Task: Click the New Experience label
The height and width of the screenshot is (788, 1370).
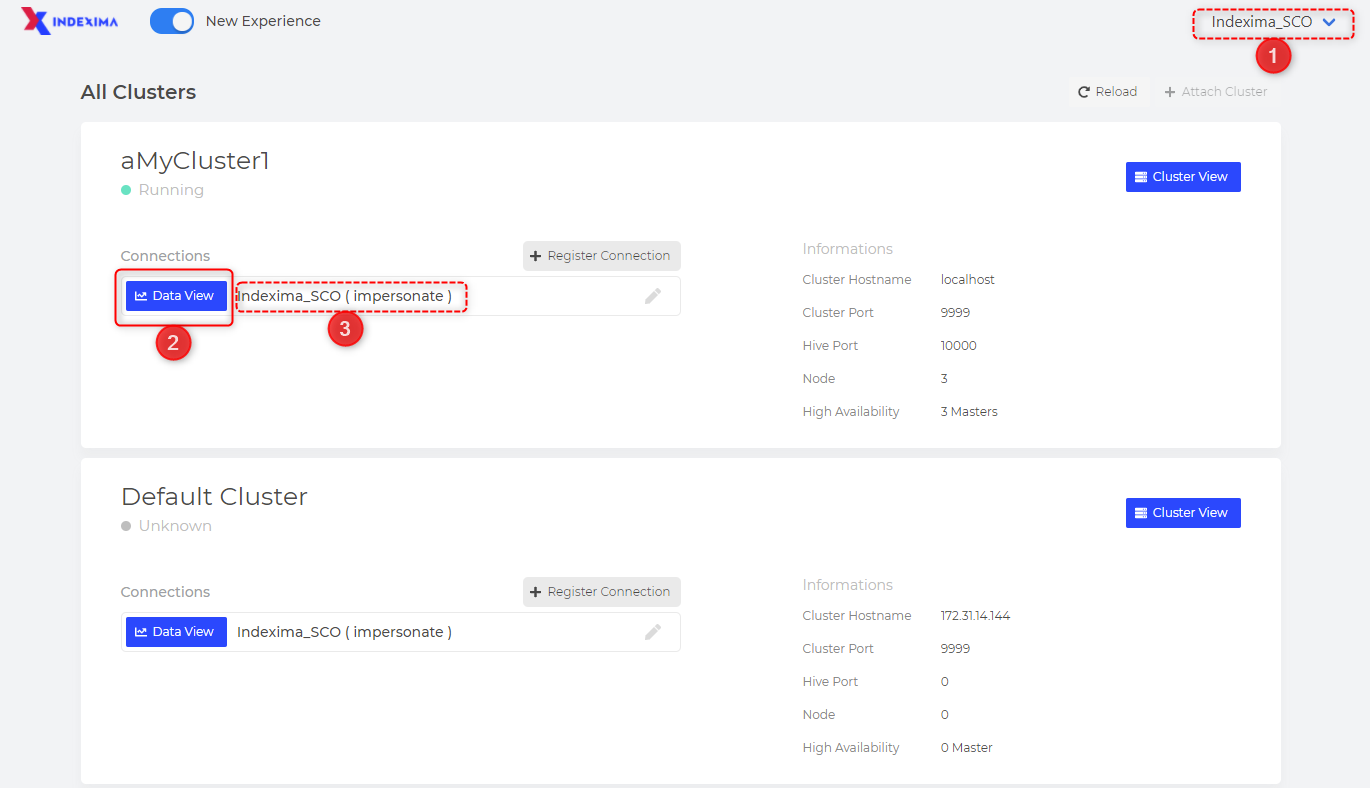Action: (x=263, y=21)
